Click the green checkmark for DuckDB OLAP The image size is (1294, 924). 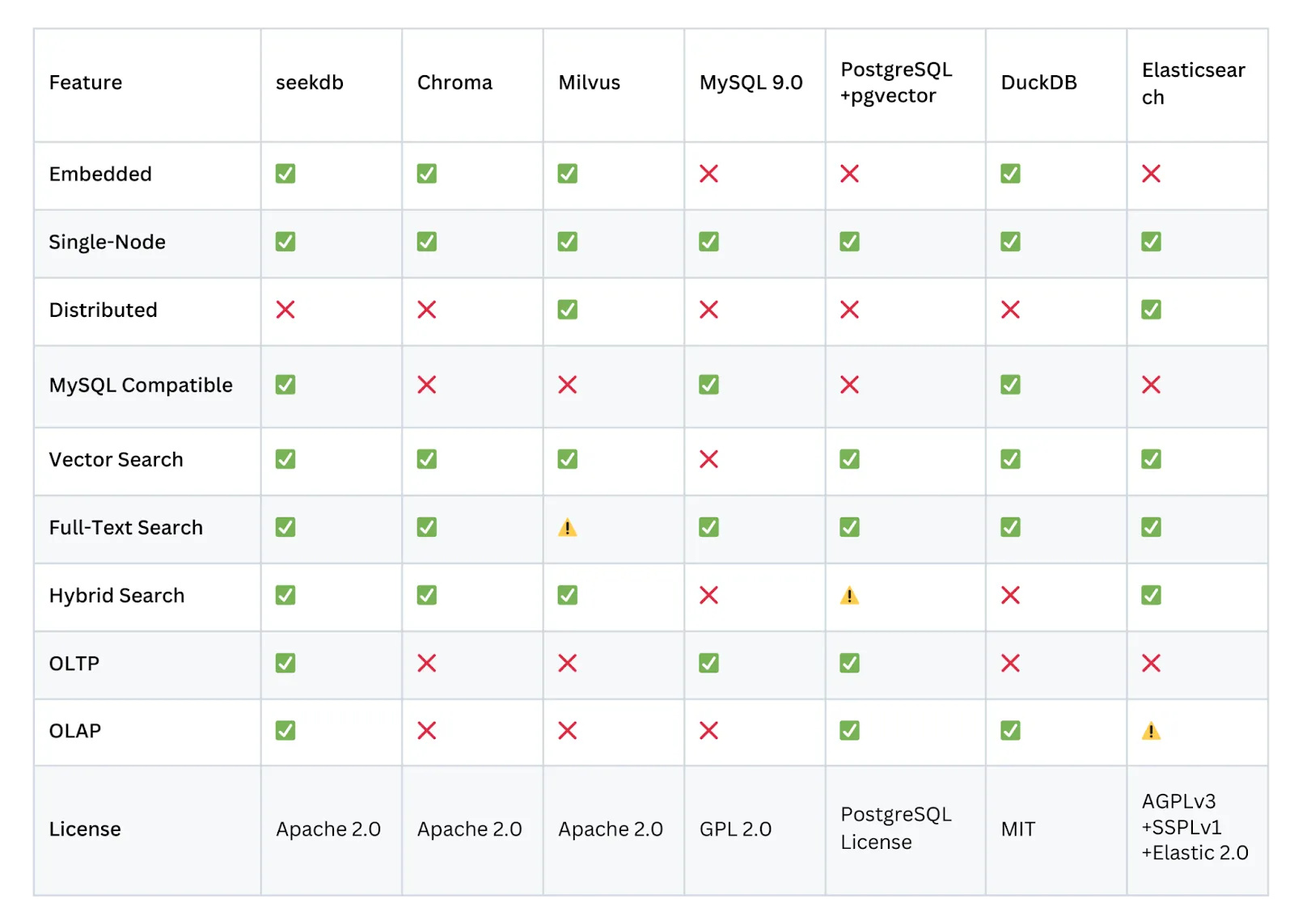pyautogui.click(x=1010, y=731)
